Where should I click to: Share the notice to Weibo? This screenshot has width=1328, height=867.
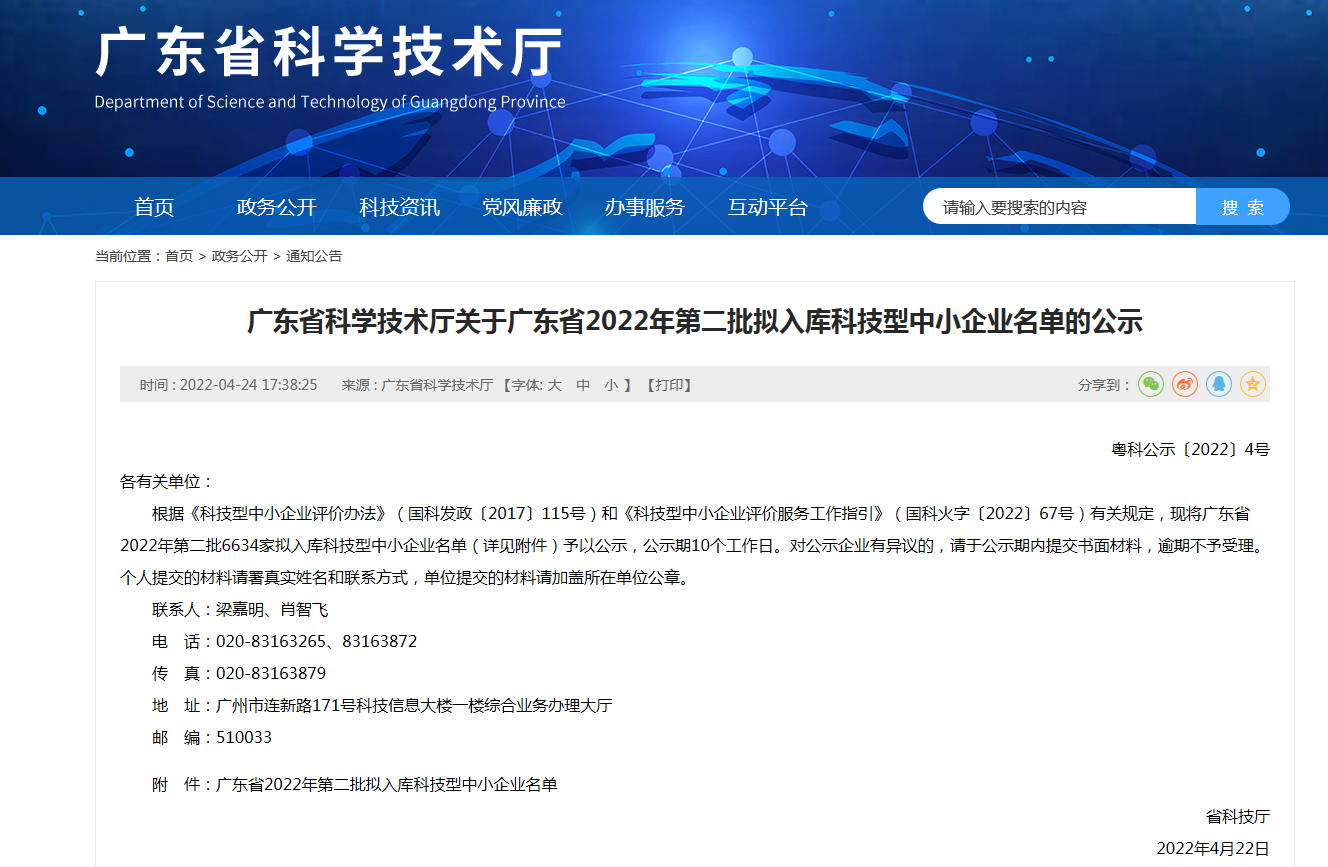click(x=1185, y=384)
